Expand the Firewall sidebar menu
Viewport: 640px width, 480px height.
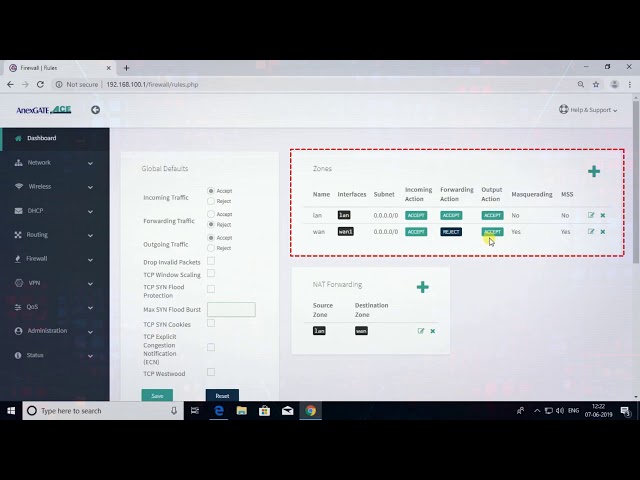point(55,259)
